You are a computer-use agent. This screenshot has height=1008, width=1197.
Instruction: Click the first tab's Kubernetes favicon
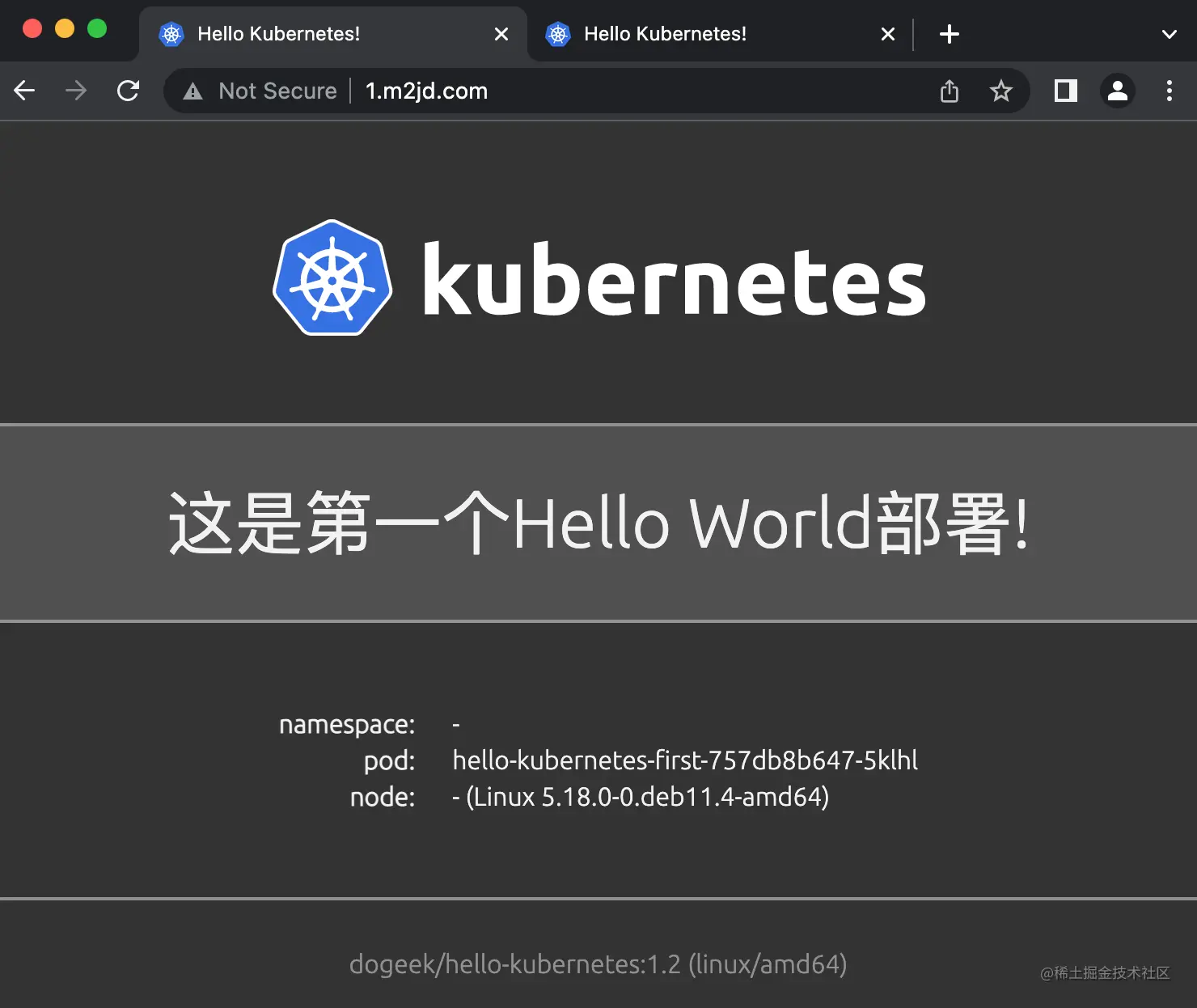point(171,34)
